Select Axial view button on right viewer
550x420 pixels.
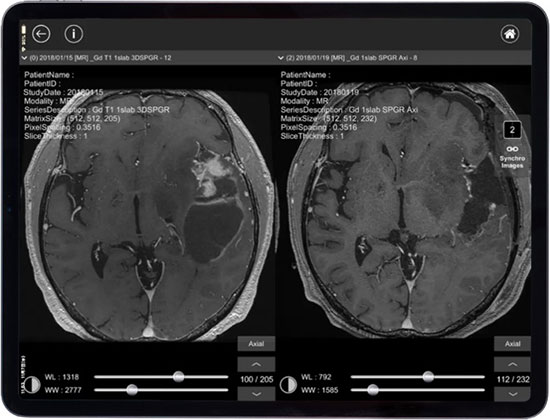click(x=512, y=344)
